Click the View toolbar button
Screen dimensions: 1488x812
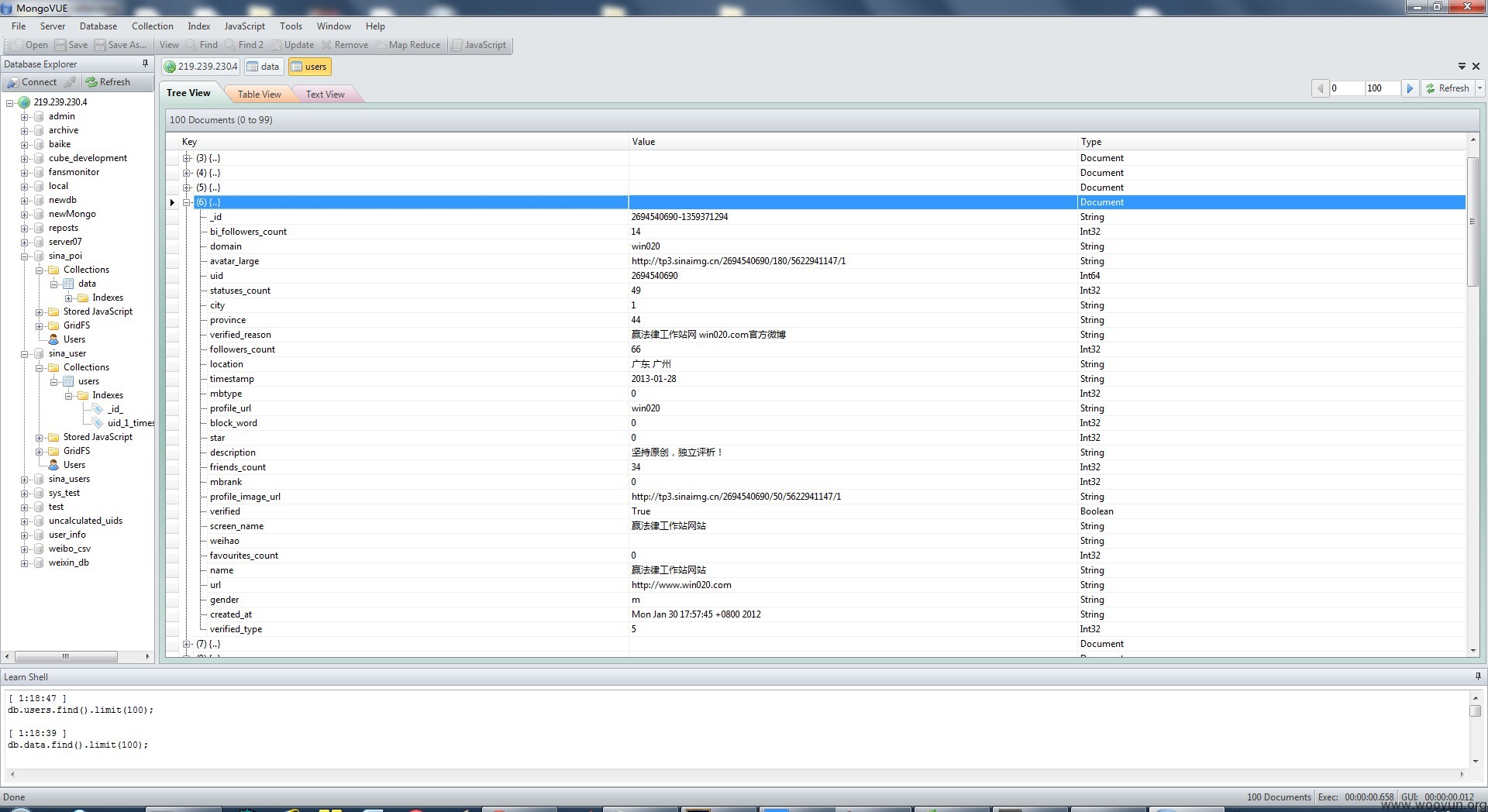(x=169, y=45)
